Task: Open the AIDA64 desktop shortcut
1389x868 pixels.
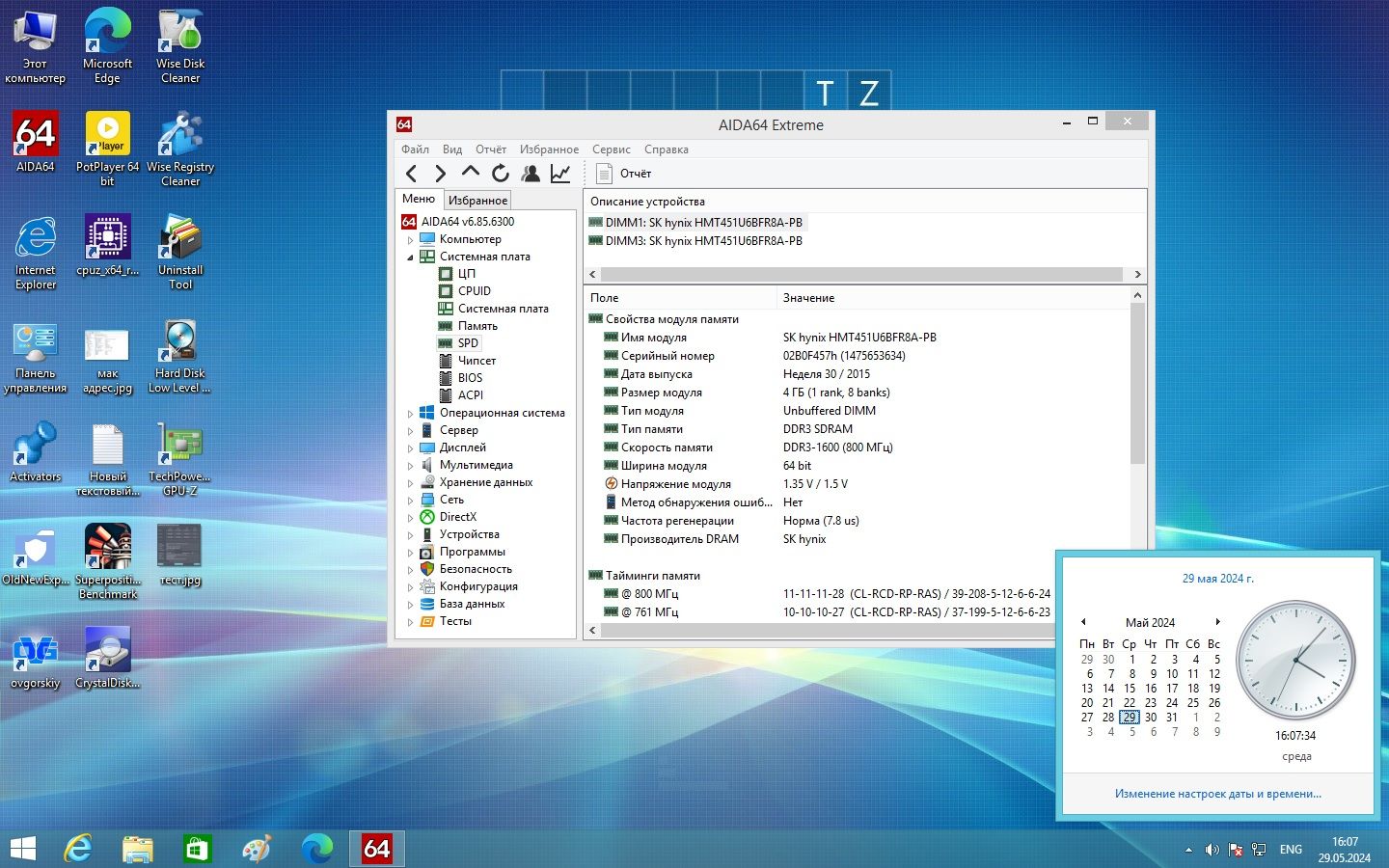Action: pyautogui.click(x=36, y=142)
